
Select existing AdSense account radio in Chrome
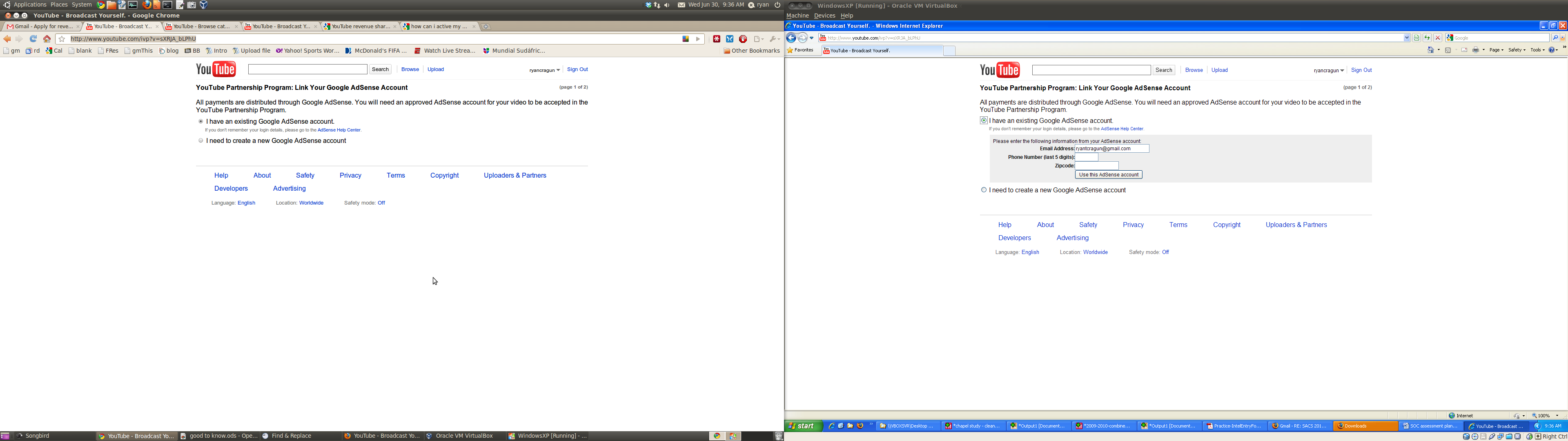pos(201,122)
